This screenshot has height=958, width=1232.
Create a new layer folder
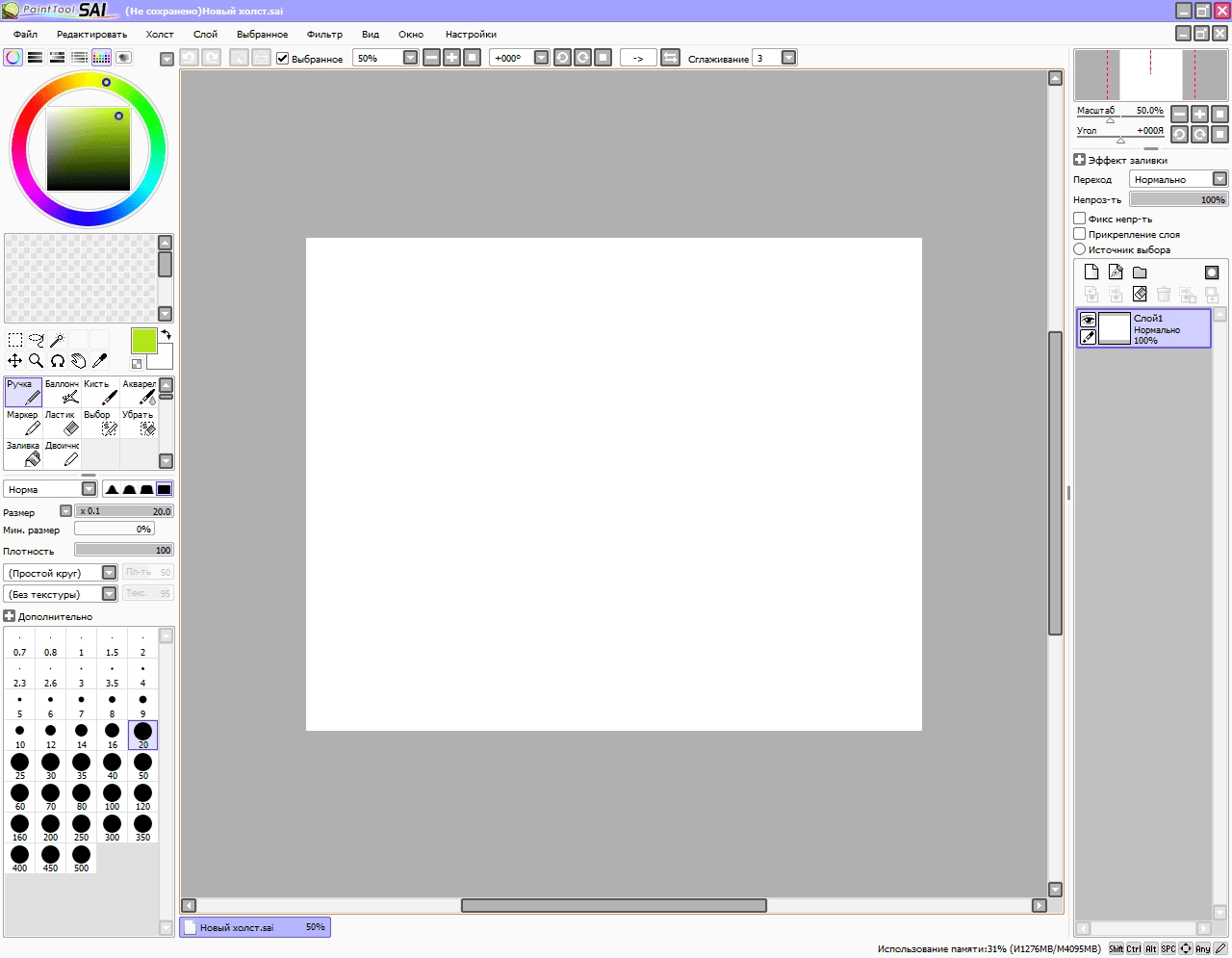(x=1140, y=272)
